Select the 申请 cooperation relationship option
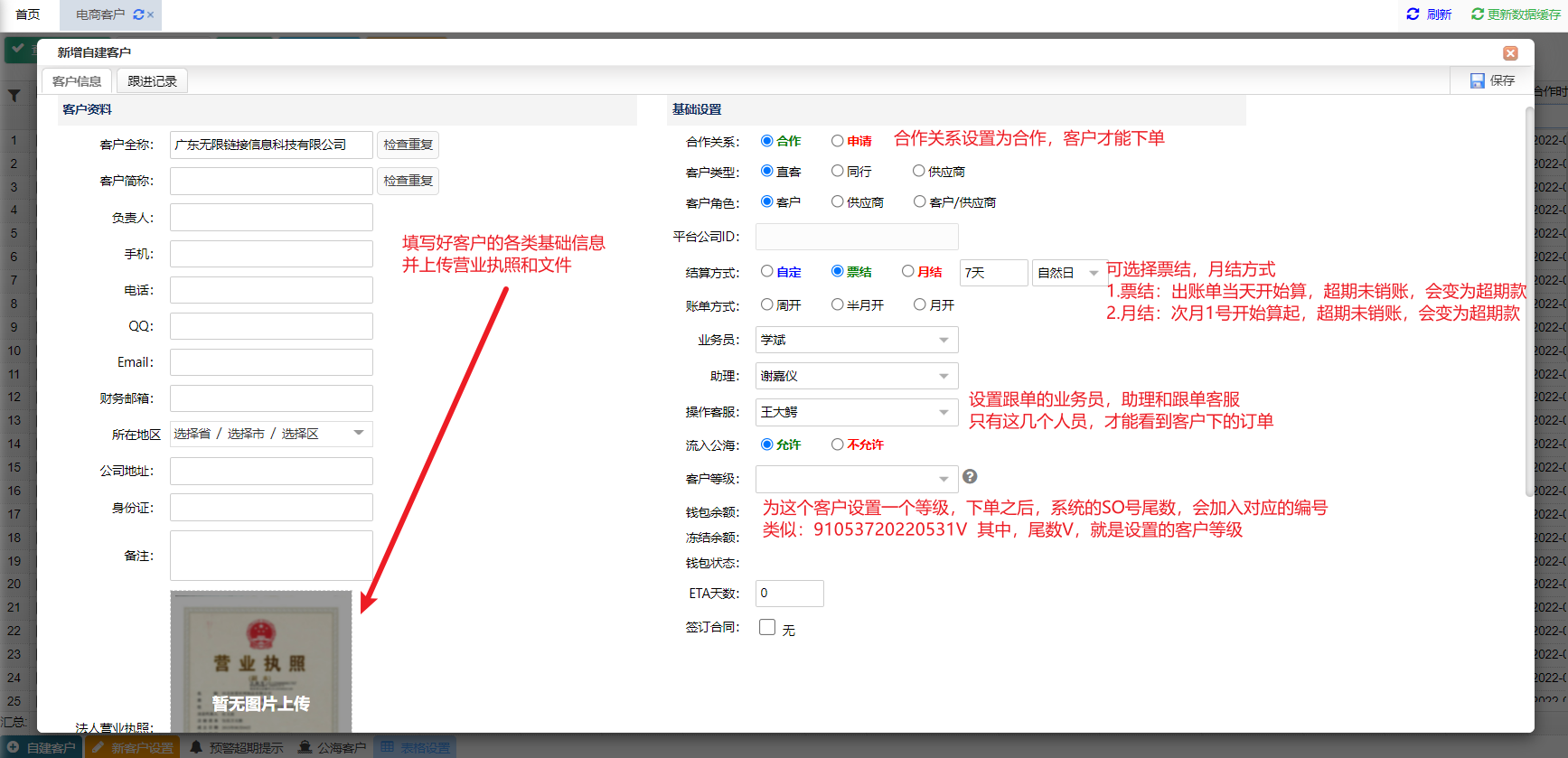The image size is (1568, 758). (838, 141)
